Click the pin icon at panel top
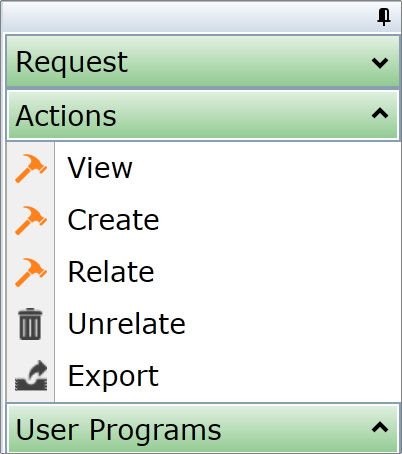The image size is (402, 454). click(384, 16)
